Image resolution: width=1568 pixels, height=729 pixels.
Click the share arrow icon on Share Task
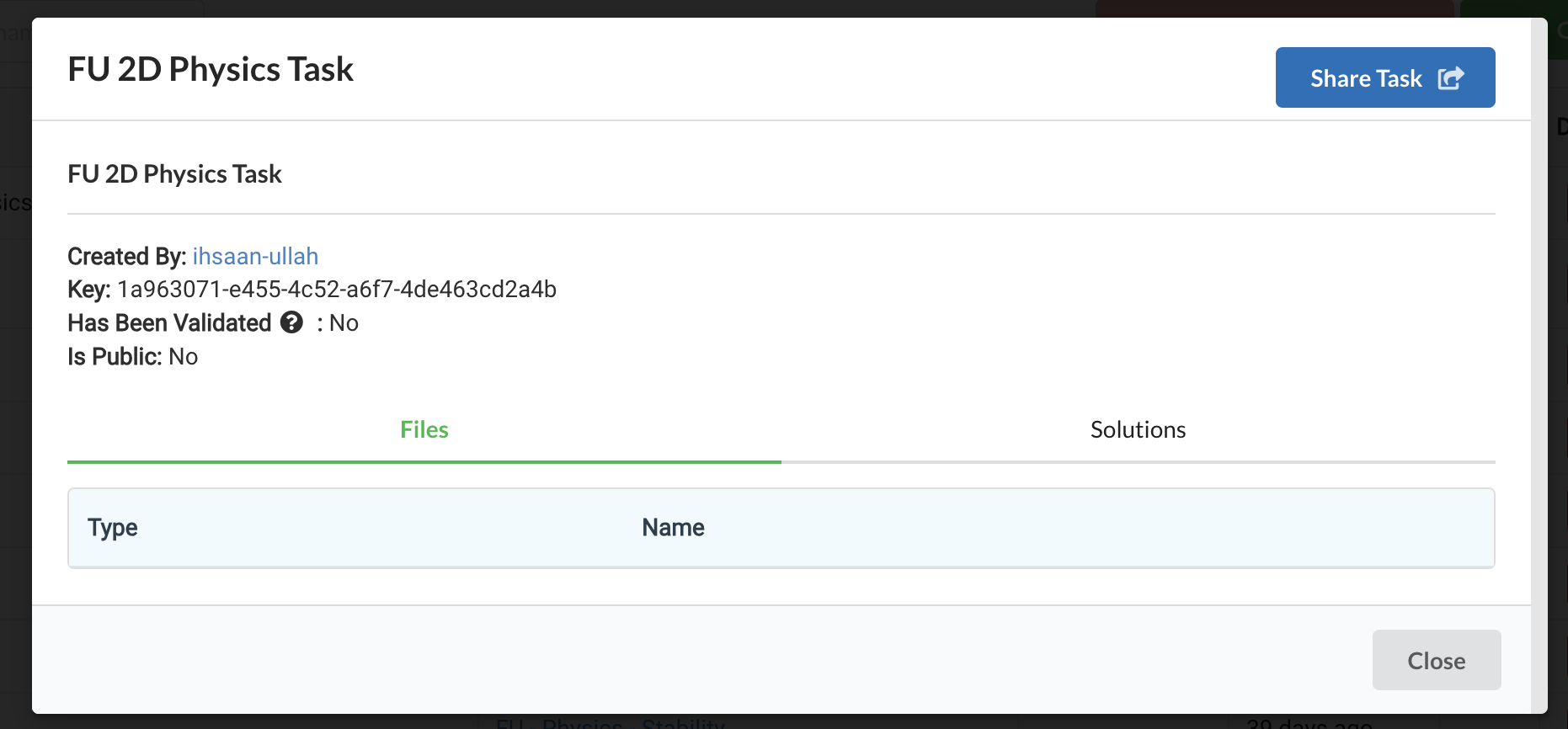(1451, 77)
